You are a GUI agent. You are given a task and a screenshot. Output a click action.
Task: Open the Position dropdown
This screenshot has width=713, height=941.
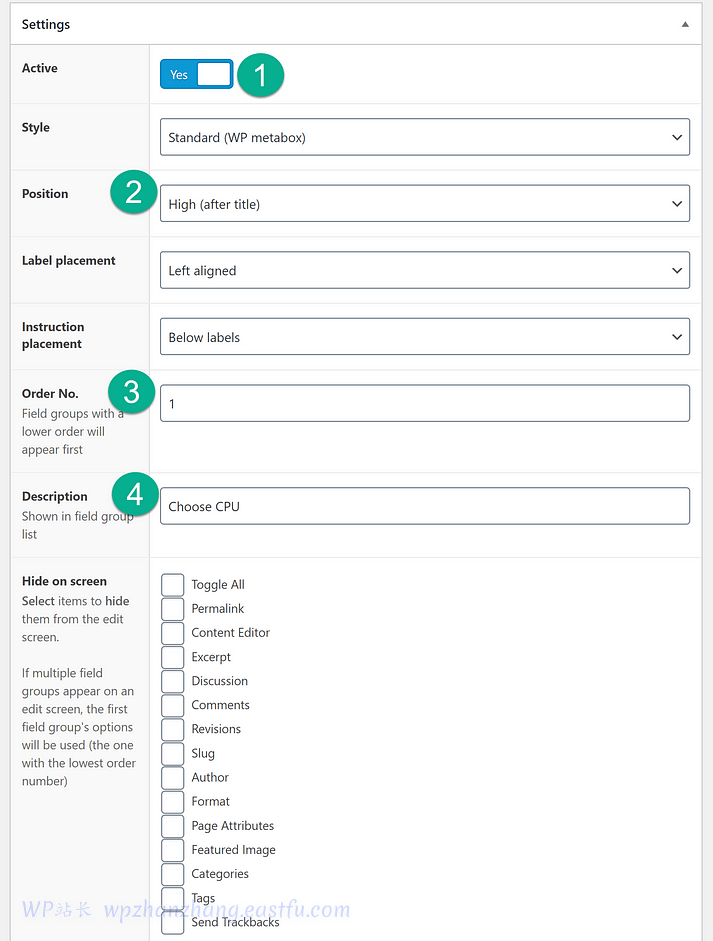(424, 204)
